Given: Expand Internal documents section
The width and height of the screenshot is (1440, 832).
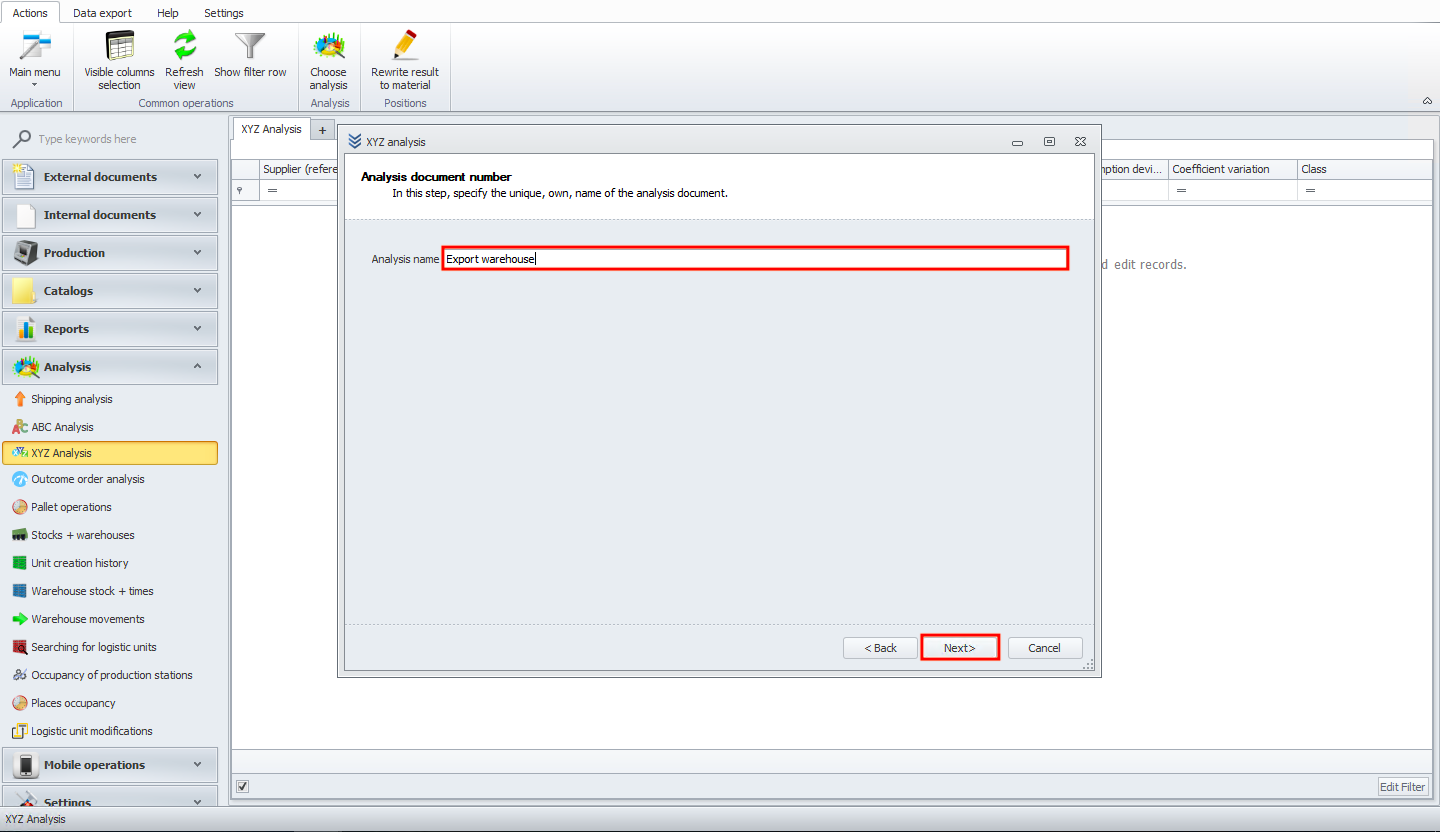Looking at the screenshot, I should [110, 215].
